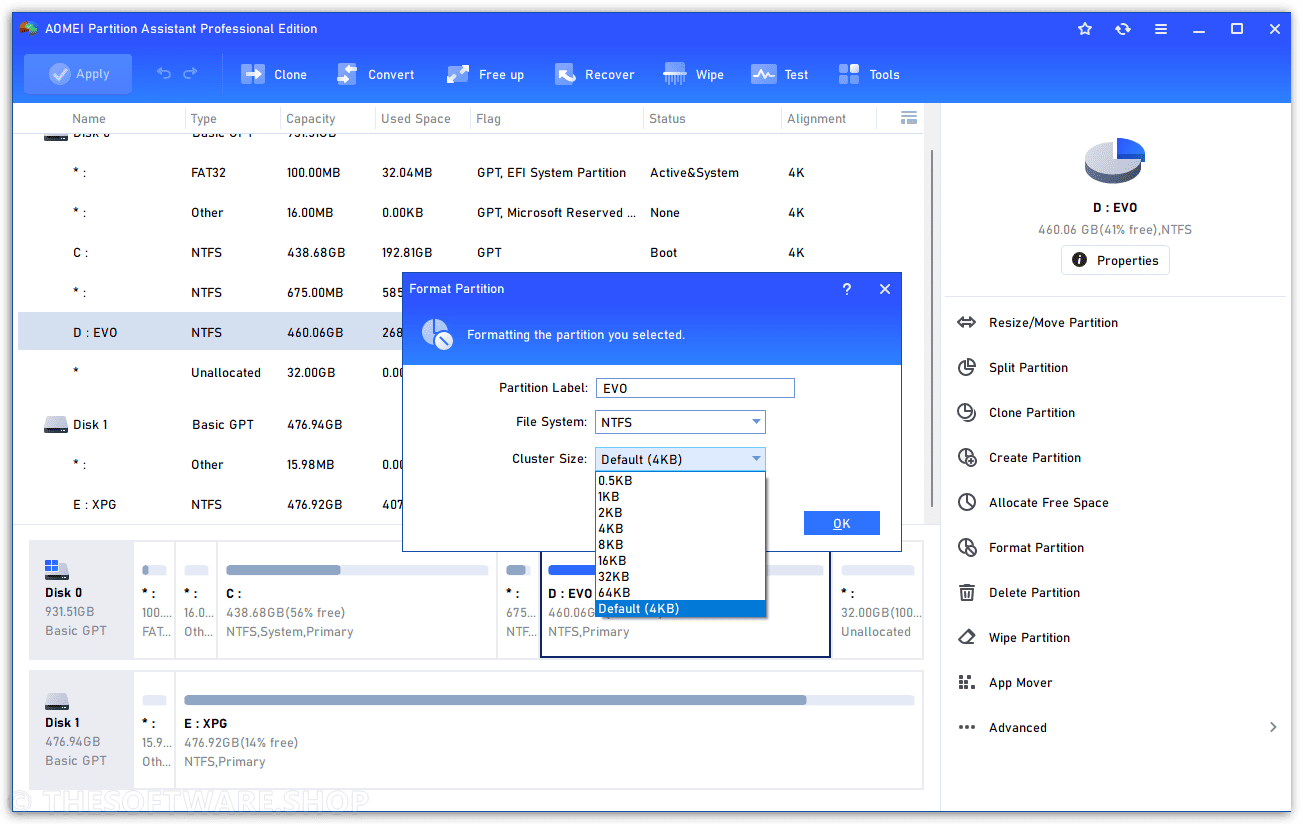Click the Disk 1 icon in disk map
Screen dimensions: 1303x824
tap(58, 701)
